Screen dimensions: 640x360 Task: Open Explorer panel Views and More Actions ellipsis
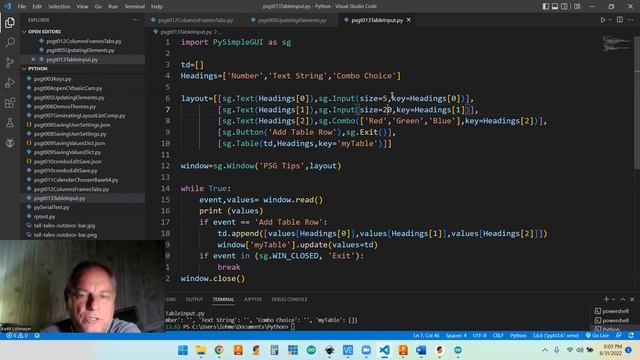pyautogui.click(x=135, y=20)
